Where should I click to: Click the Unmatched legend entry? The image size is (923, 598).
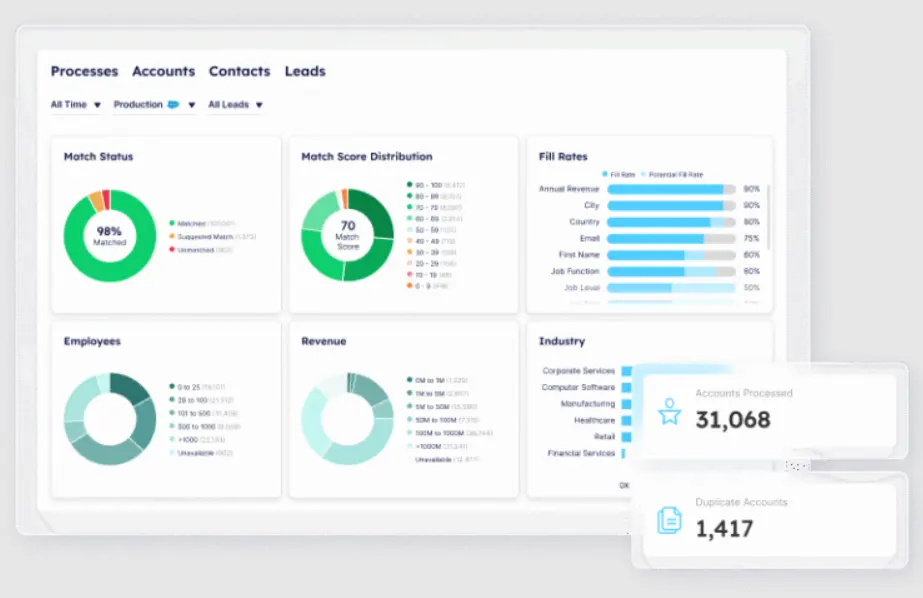tap(201, 250)
